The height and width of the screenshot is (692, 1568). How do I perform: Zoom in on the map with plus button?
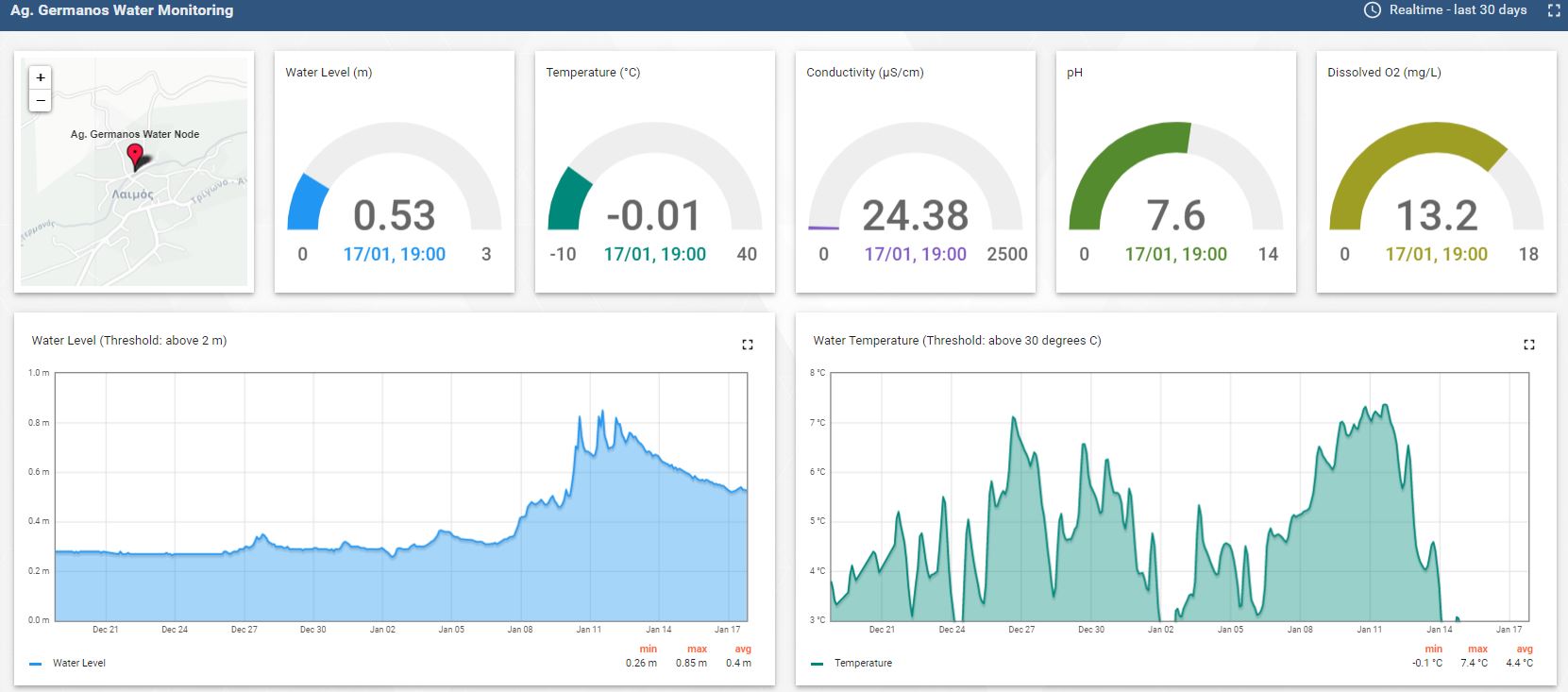pos(40,78)
